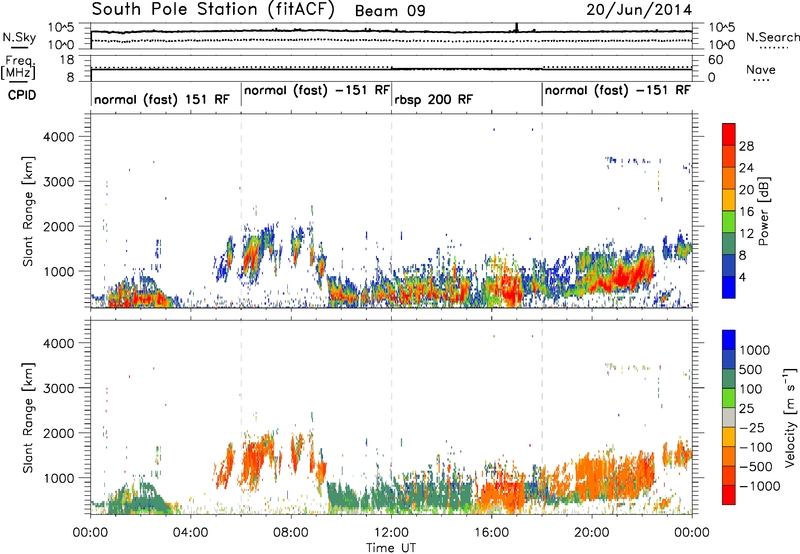The width and height of the screenshot is (800, 554).
Task: Click the '12:00' time axis label
Action: (391, 533)
